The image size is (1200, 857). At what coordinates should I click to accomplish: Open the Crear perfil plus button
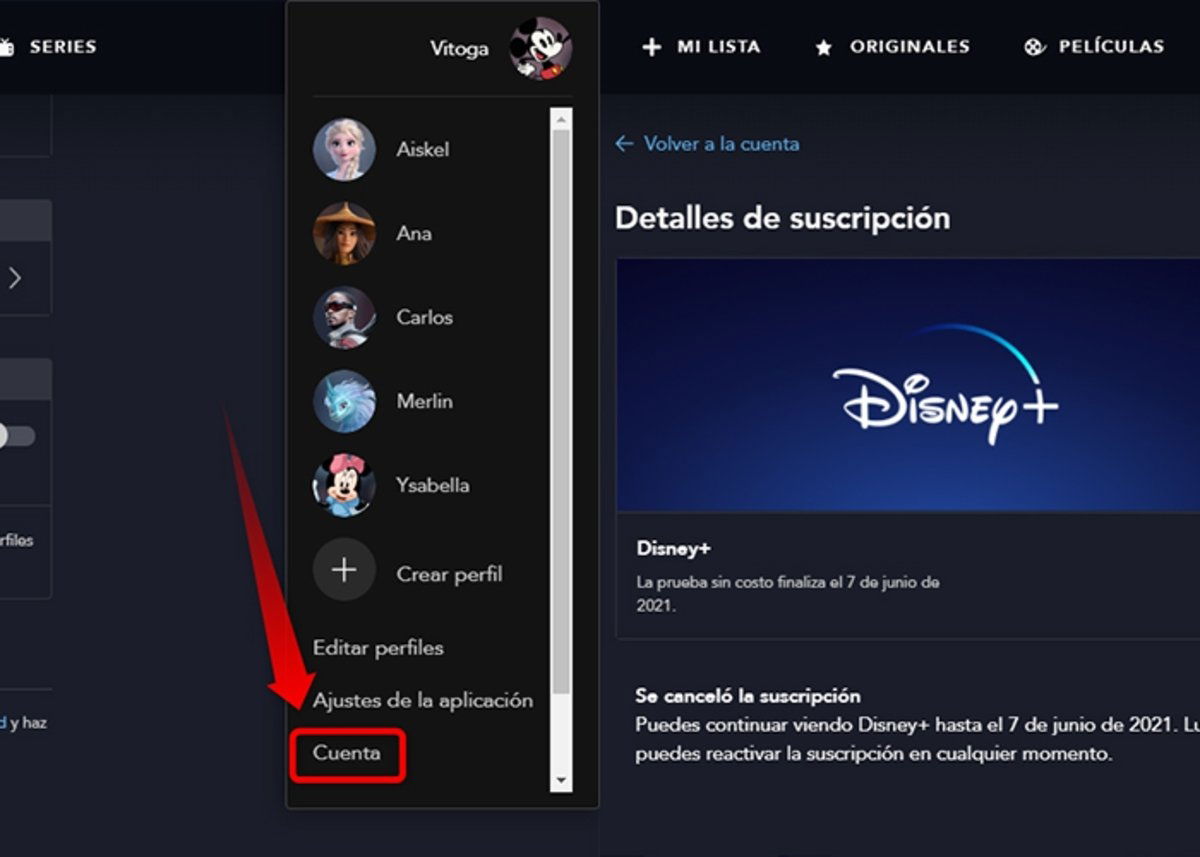click(x=344, y=571)
